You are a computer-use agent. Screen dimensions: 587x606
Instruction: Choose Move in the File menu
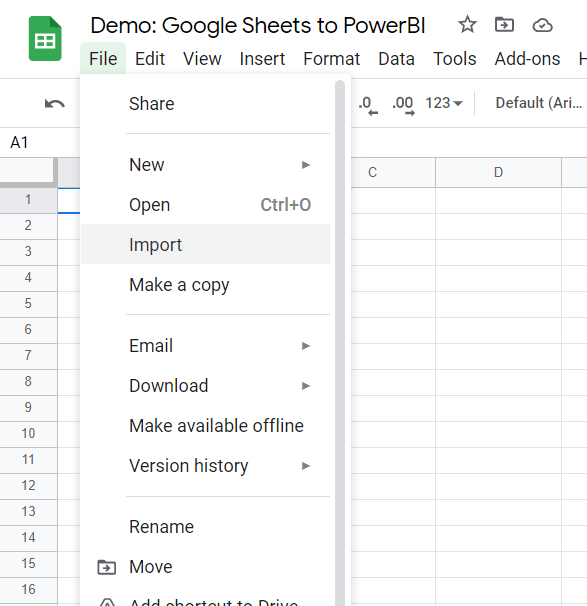coord(206,567)
